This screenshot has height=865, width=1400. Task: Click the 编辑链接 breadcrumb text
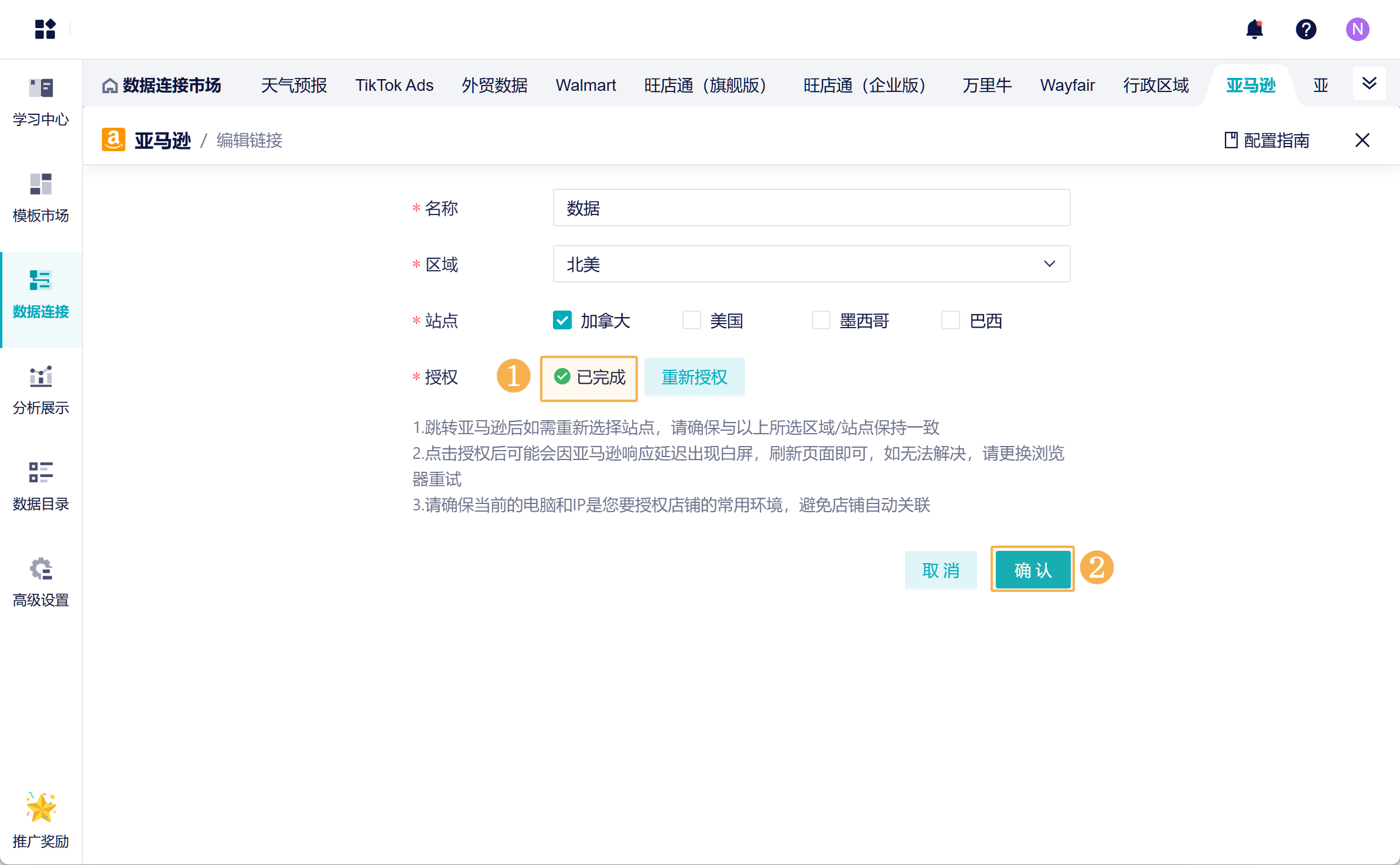coord(250,141)
